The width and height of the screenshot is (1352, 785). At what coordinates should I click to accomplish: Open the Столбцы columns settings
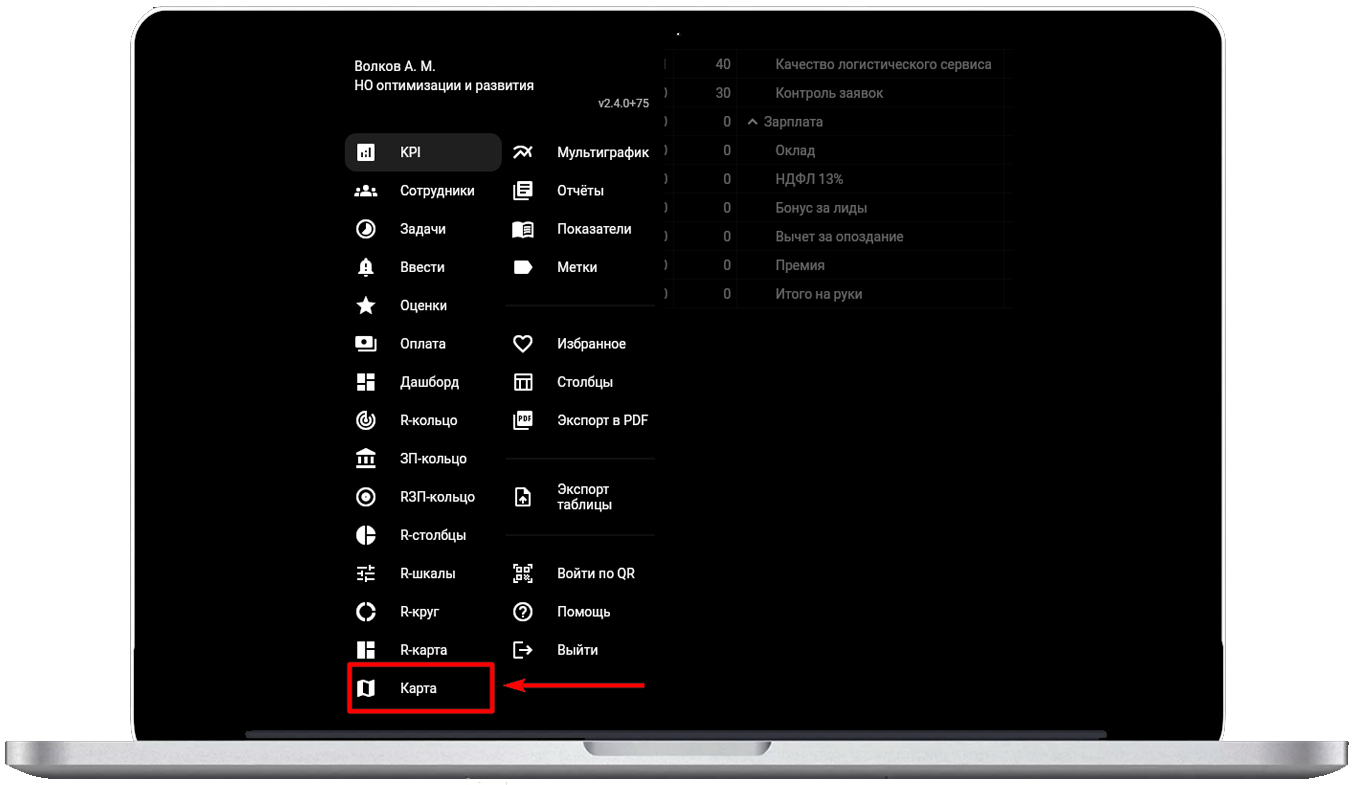(585, 382)
